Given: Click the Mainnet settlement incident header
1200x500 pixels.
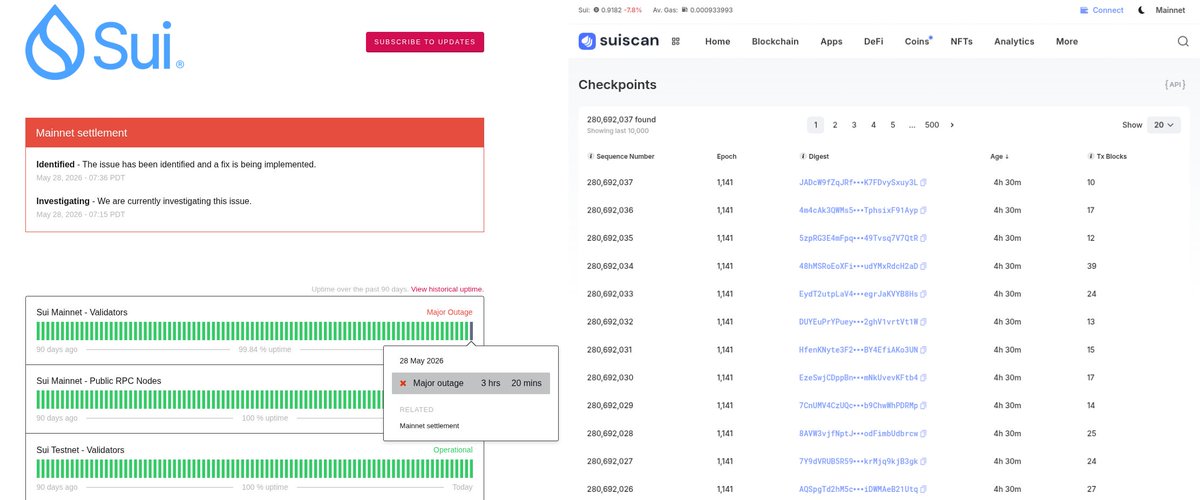Looking at the screenshot, I should [x=255, y=133].
